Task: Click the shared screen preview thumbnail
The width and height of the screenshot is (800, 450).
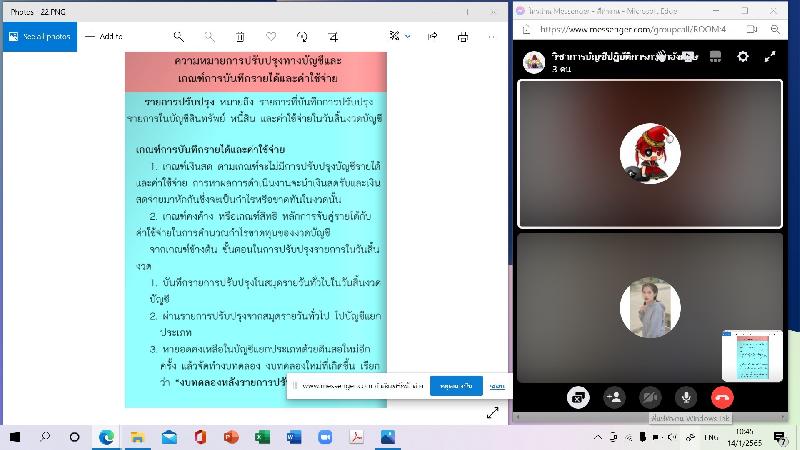Action: 750,355
